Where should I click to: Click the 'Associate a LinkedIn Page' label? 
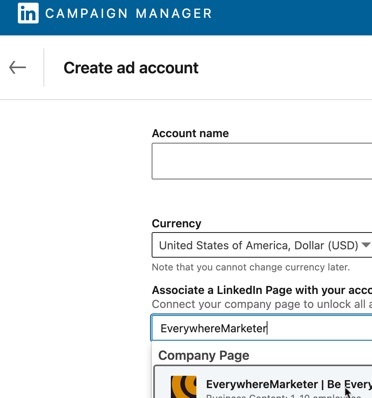[x=262, y=290]
